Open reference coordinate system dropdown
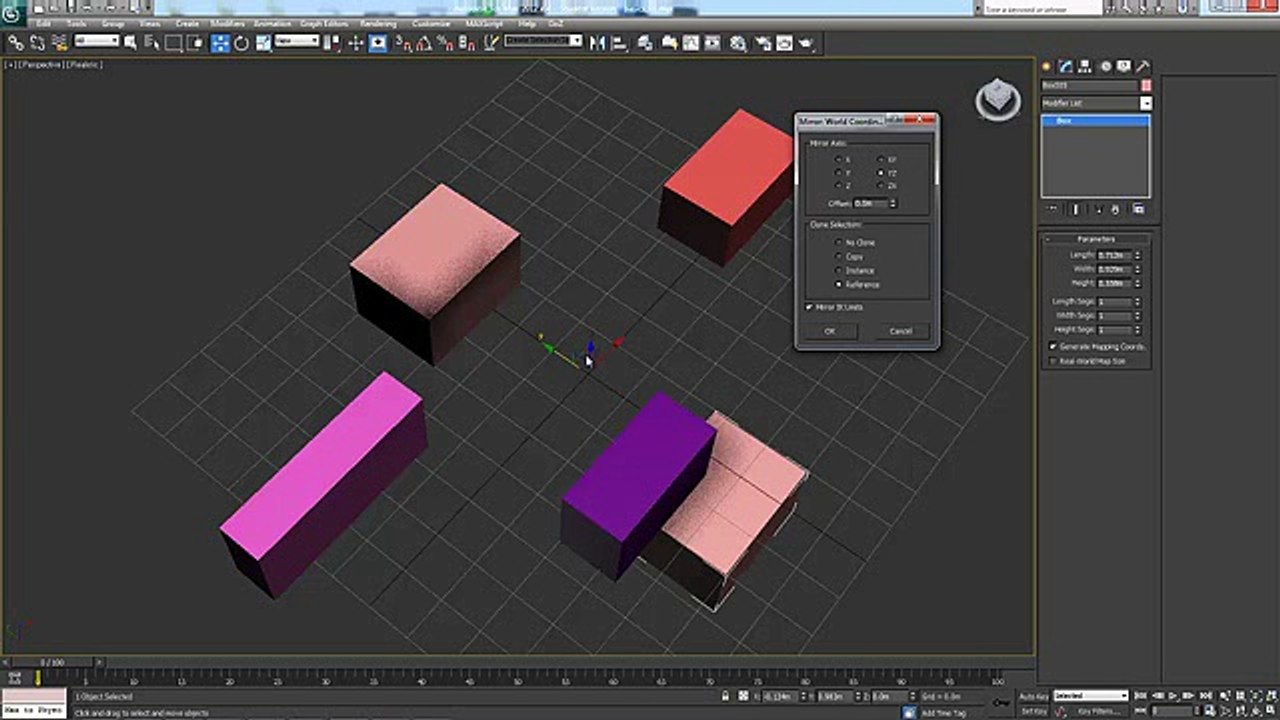The height and width of the screenshot is (720, 1280). [x=297, y=41]
